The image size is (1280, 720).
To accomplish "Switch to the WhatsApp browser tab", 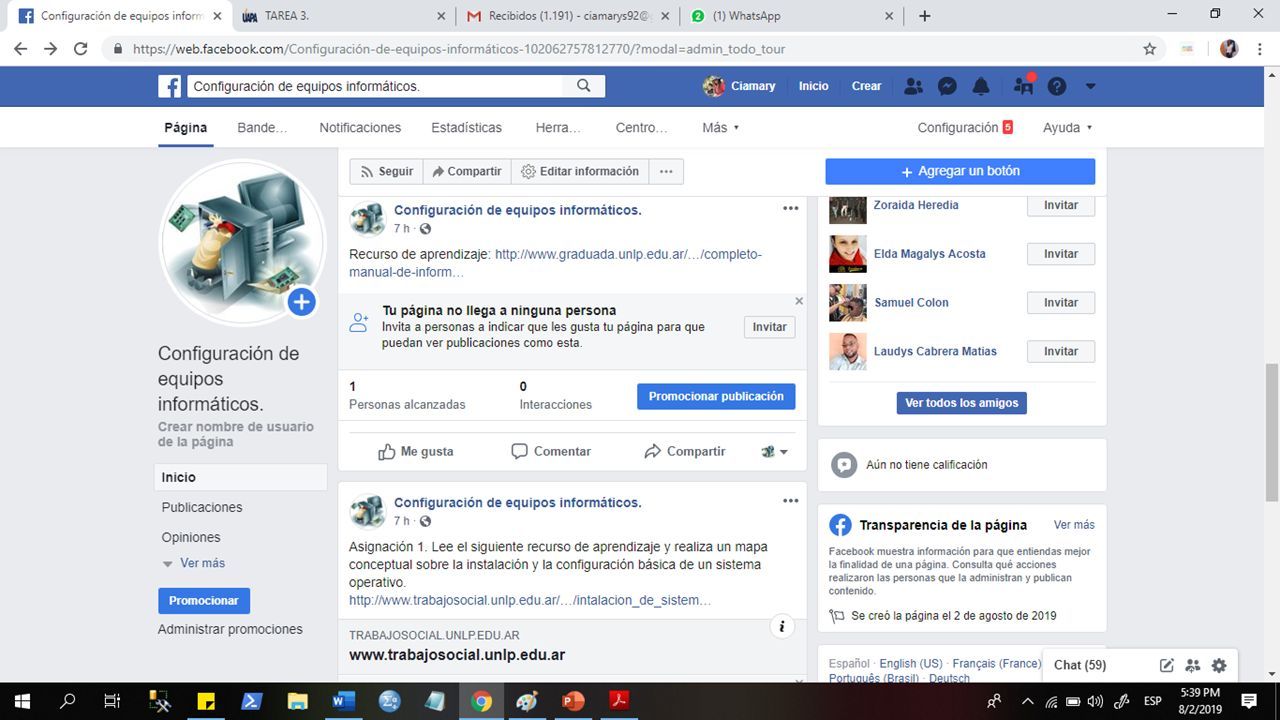I will 792,16.
